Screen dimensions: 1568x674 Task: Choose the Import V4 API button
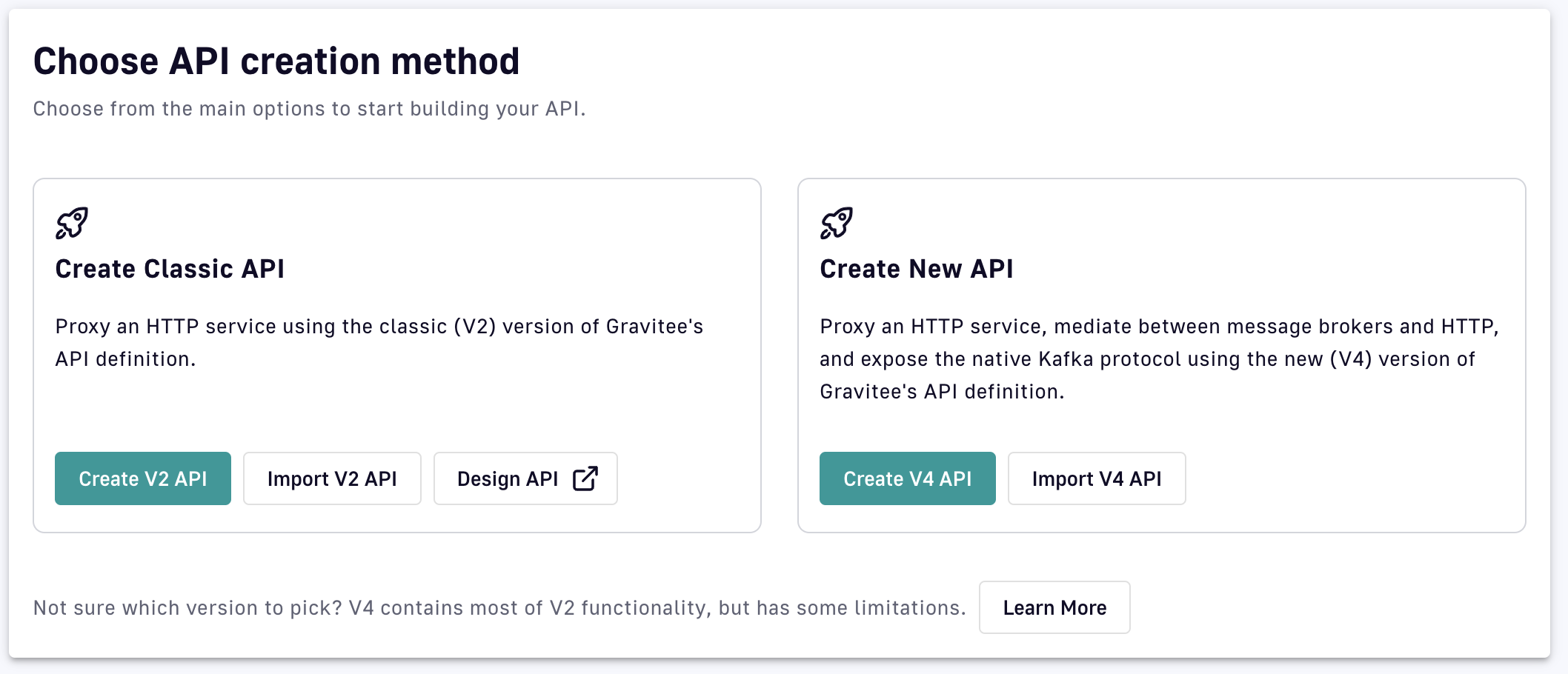(1096, 478)
